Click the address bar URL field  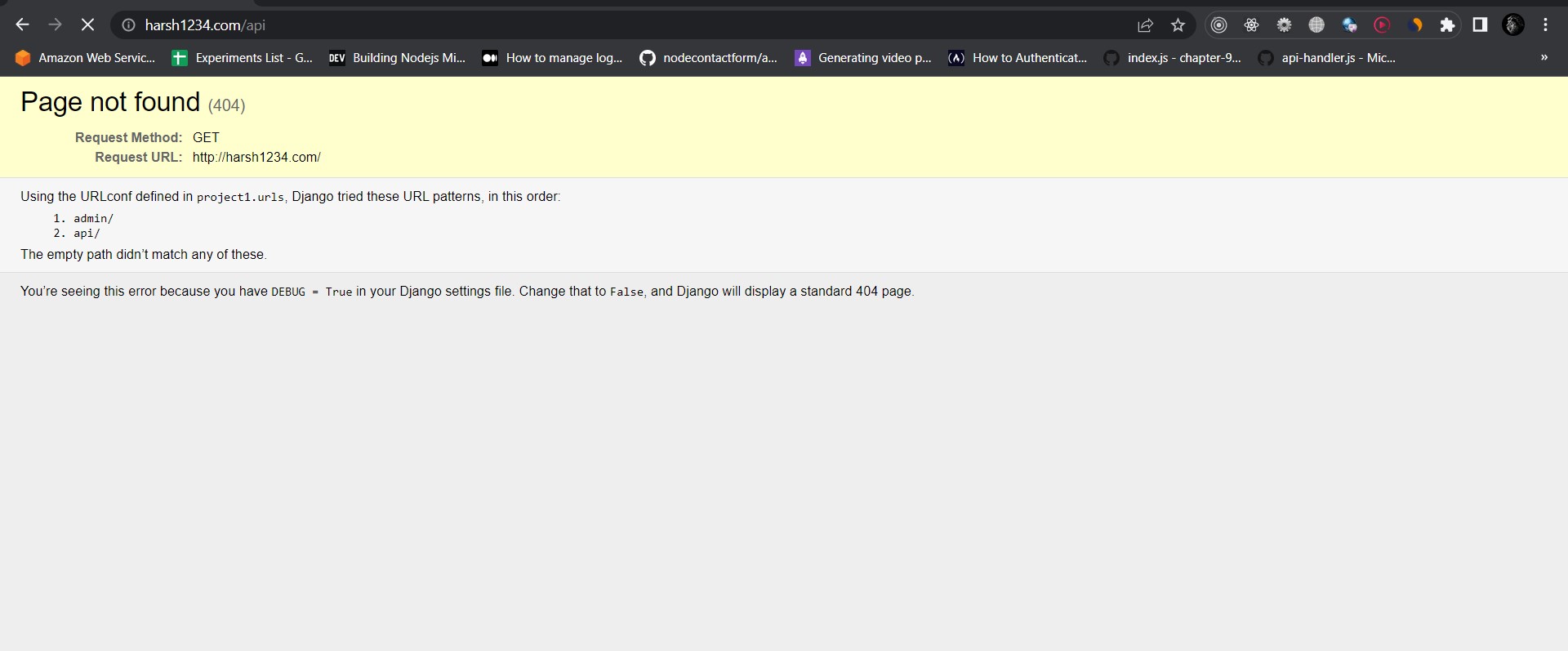coord(621,25)
